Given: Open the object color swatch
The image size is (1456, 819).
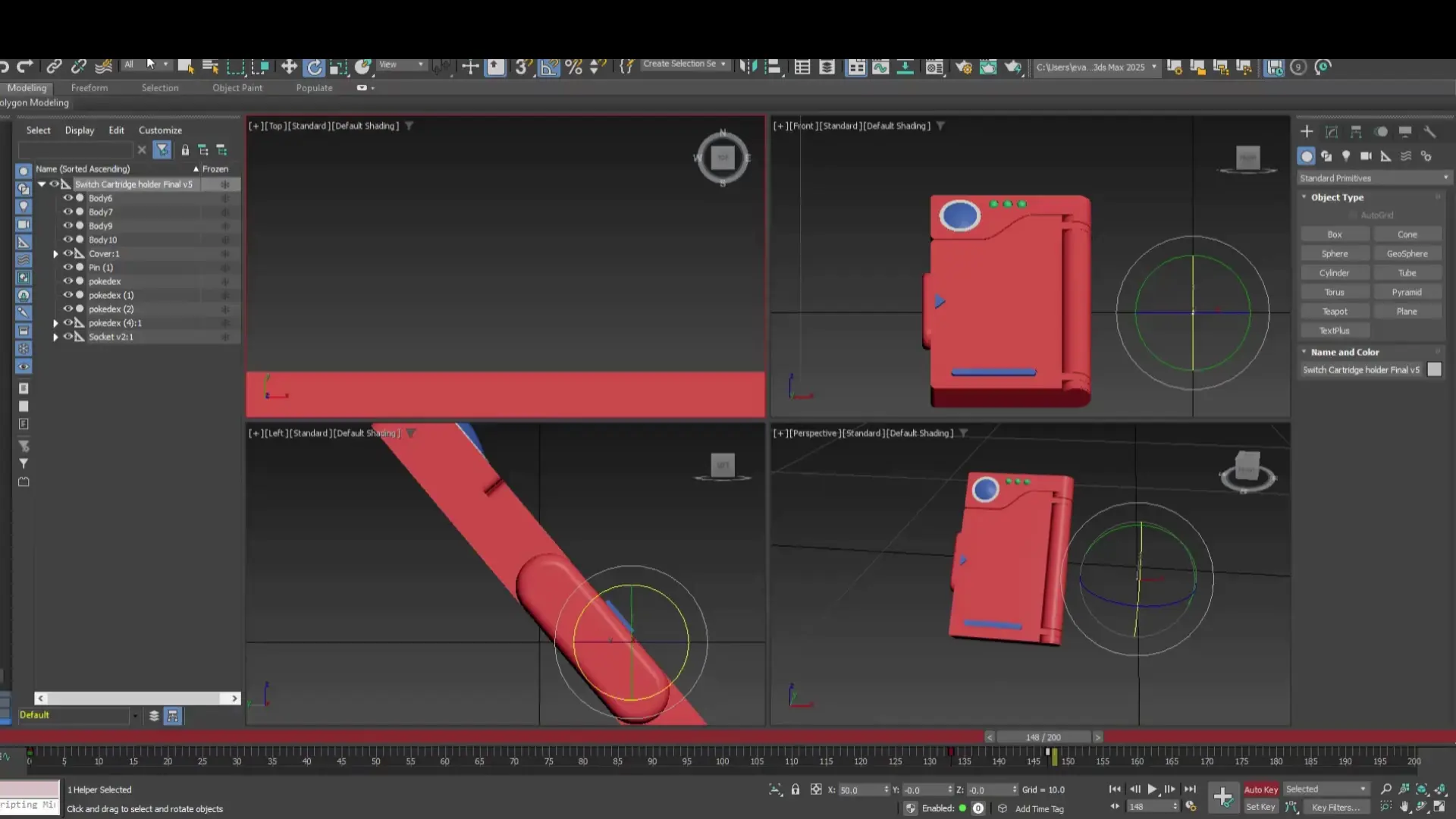Looking at the screenshot, I should pyautogui.click(x=1435, y=369).
